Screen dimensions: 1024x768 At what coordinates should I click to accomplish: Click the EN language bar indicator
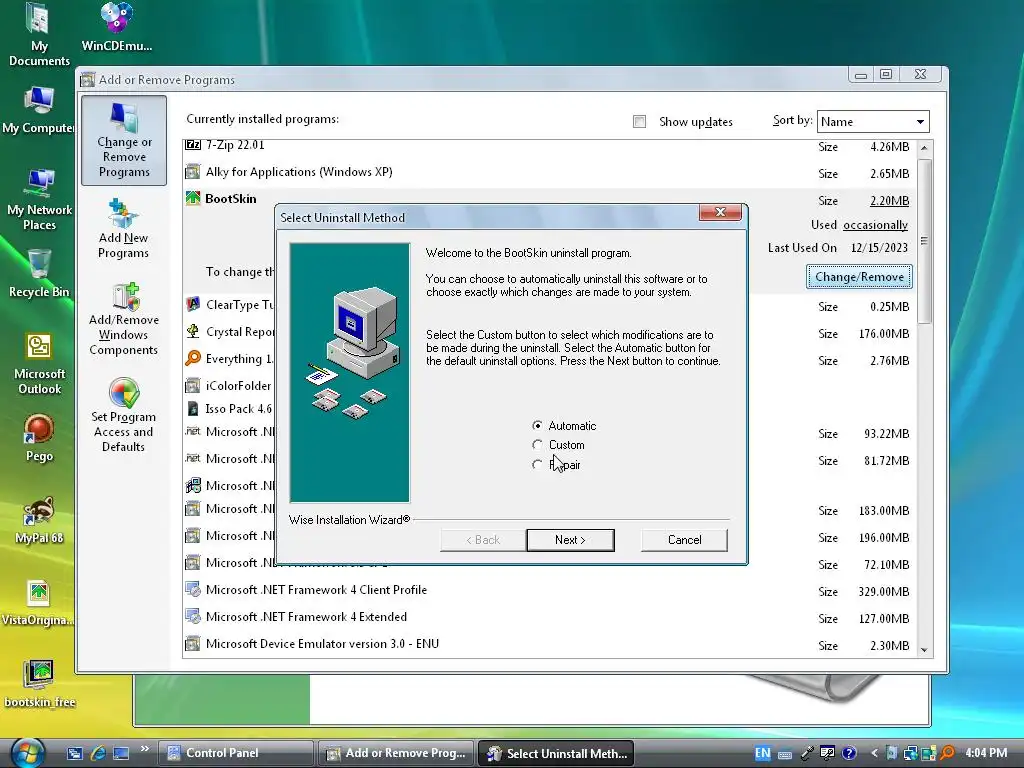point(762,753)
